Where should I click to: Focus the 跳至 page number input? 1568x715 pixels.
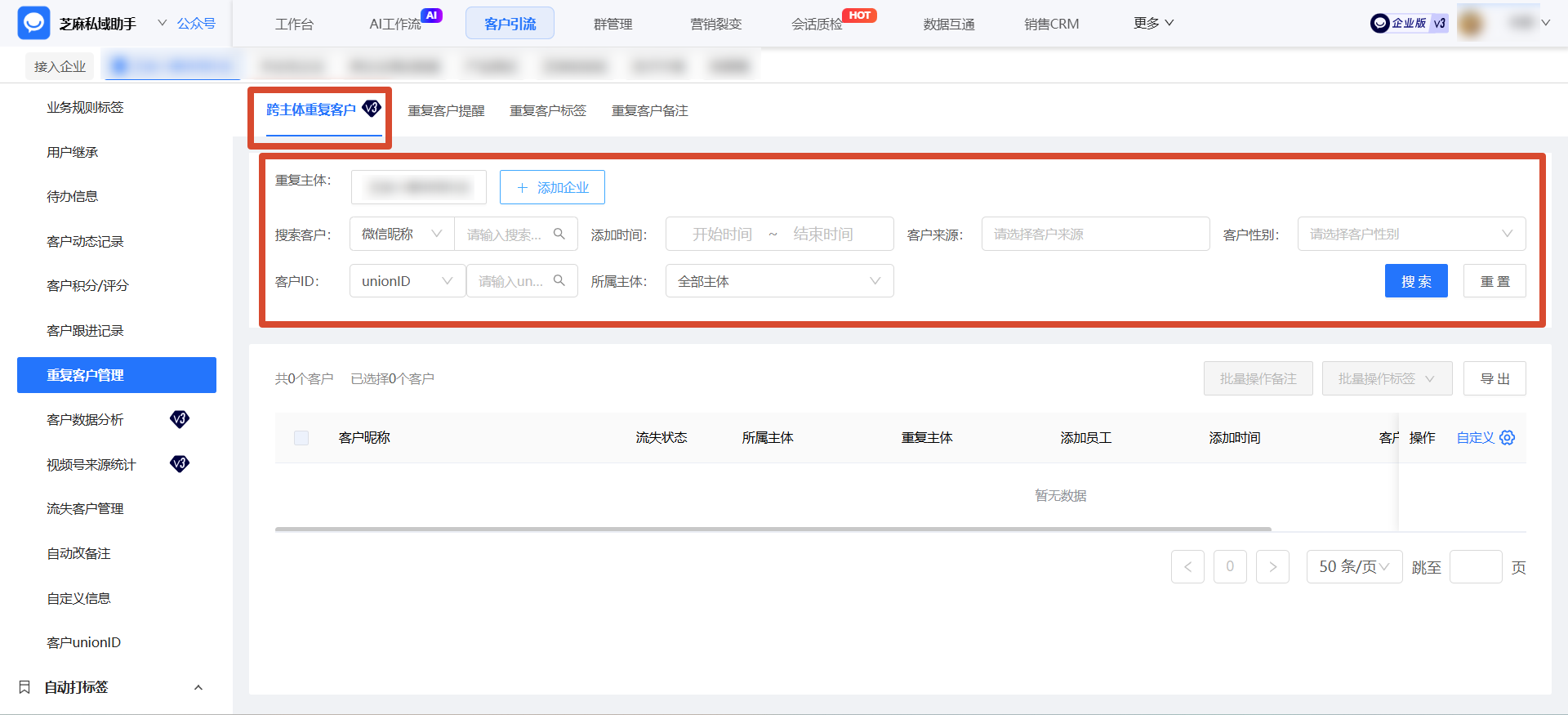[1476, 566]
